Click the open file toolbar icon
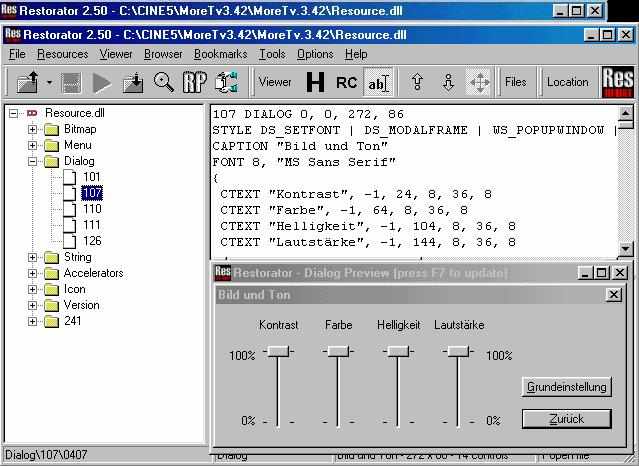The height and width of the screenshot is (466, 639). 28,82
